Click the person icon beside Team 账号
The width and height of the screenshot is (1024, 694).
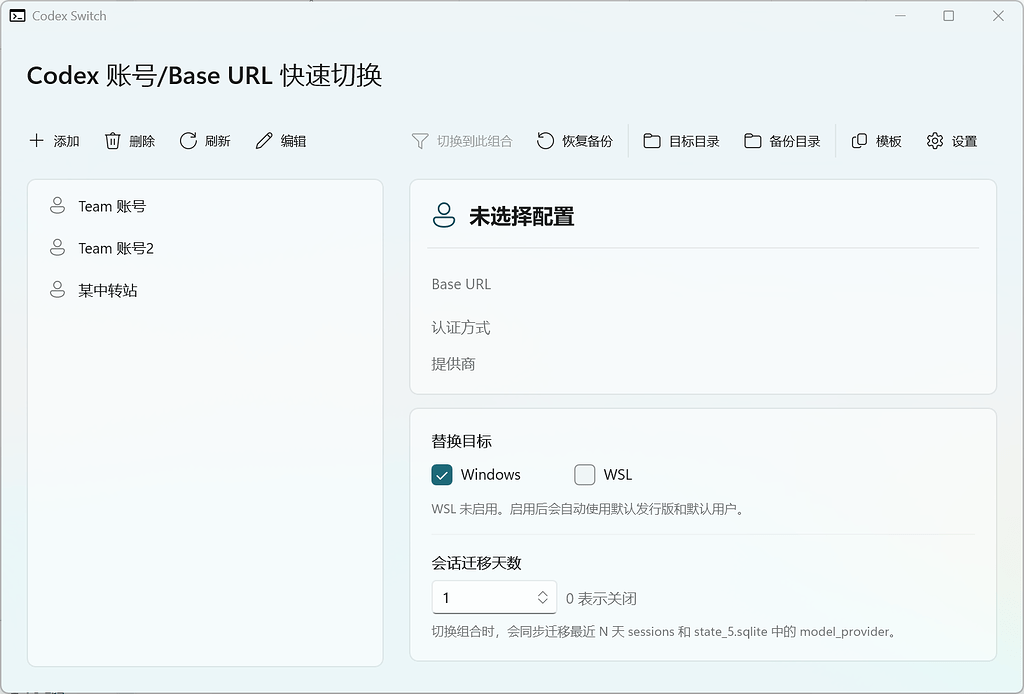(57, 206)
